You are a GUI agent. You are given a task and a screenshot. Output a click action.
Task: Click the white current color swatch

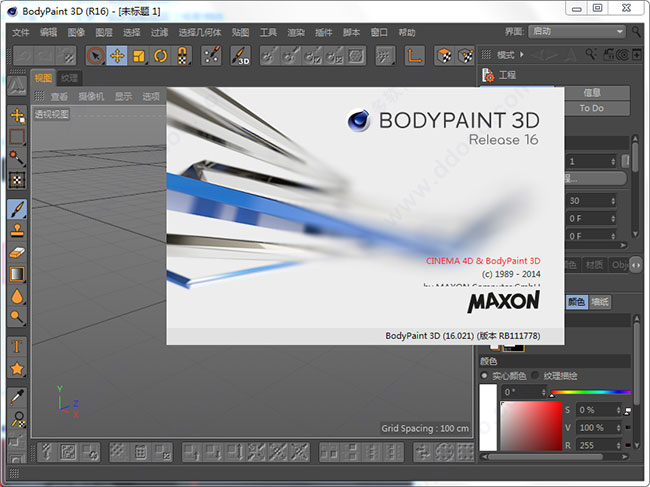(488, 417)
